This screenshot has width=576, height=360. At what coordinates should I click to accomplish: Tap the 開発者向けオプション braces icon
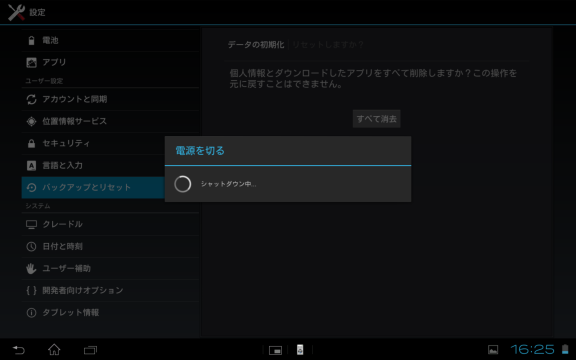[31, 291]
